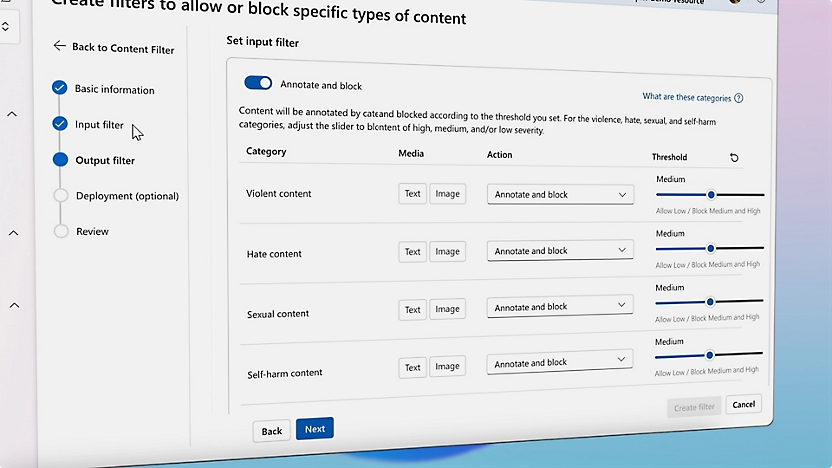Viewport: 832px width, 468px height.
Task: Click the up-down expander at the sidebar top
Action: pos(5,26)
